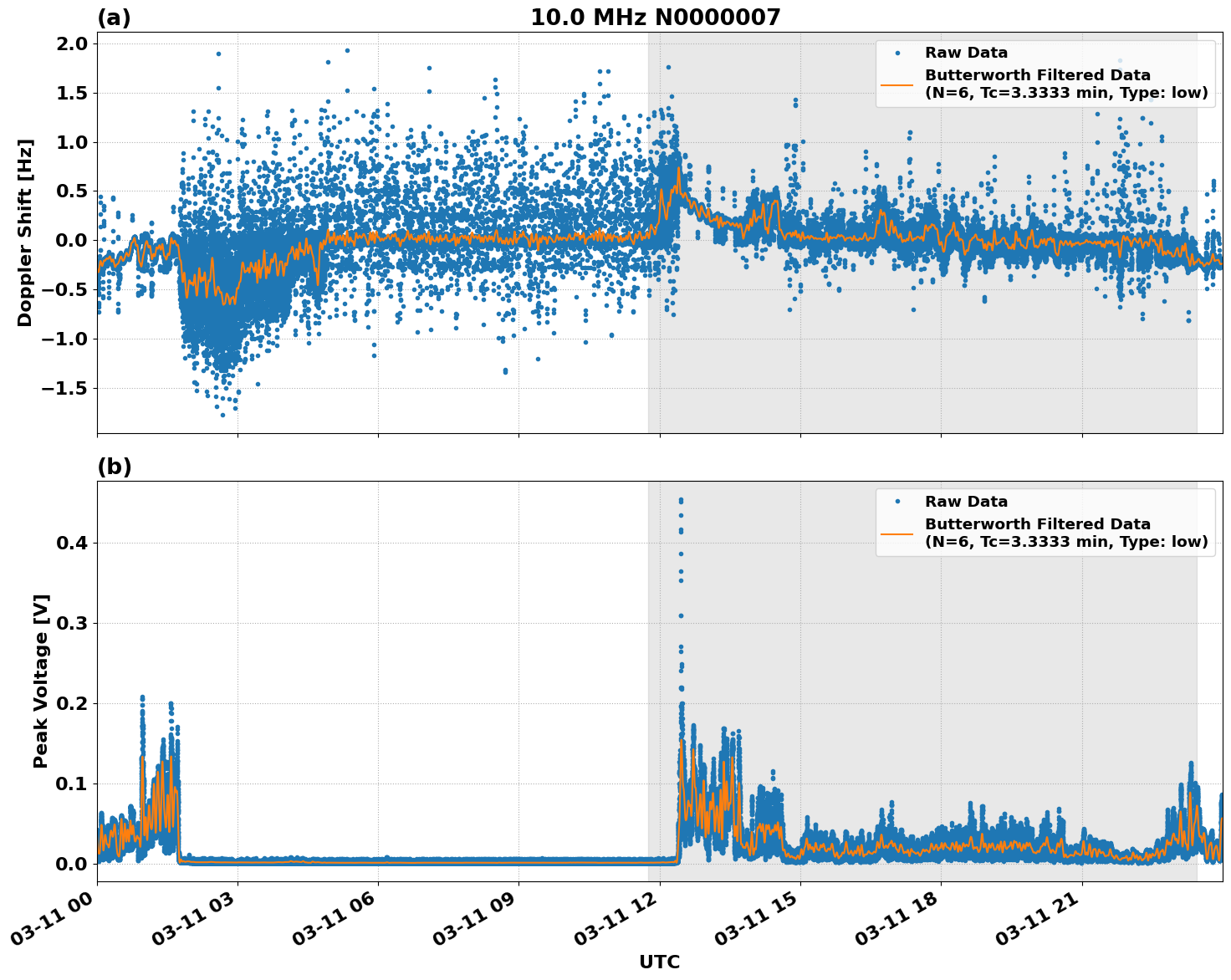
Task: Click the "(a)" panel label
Action: [x=114, y=18]
